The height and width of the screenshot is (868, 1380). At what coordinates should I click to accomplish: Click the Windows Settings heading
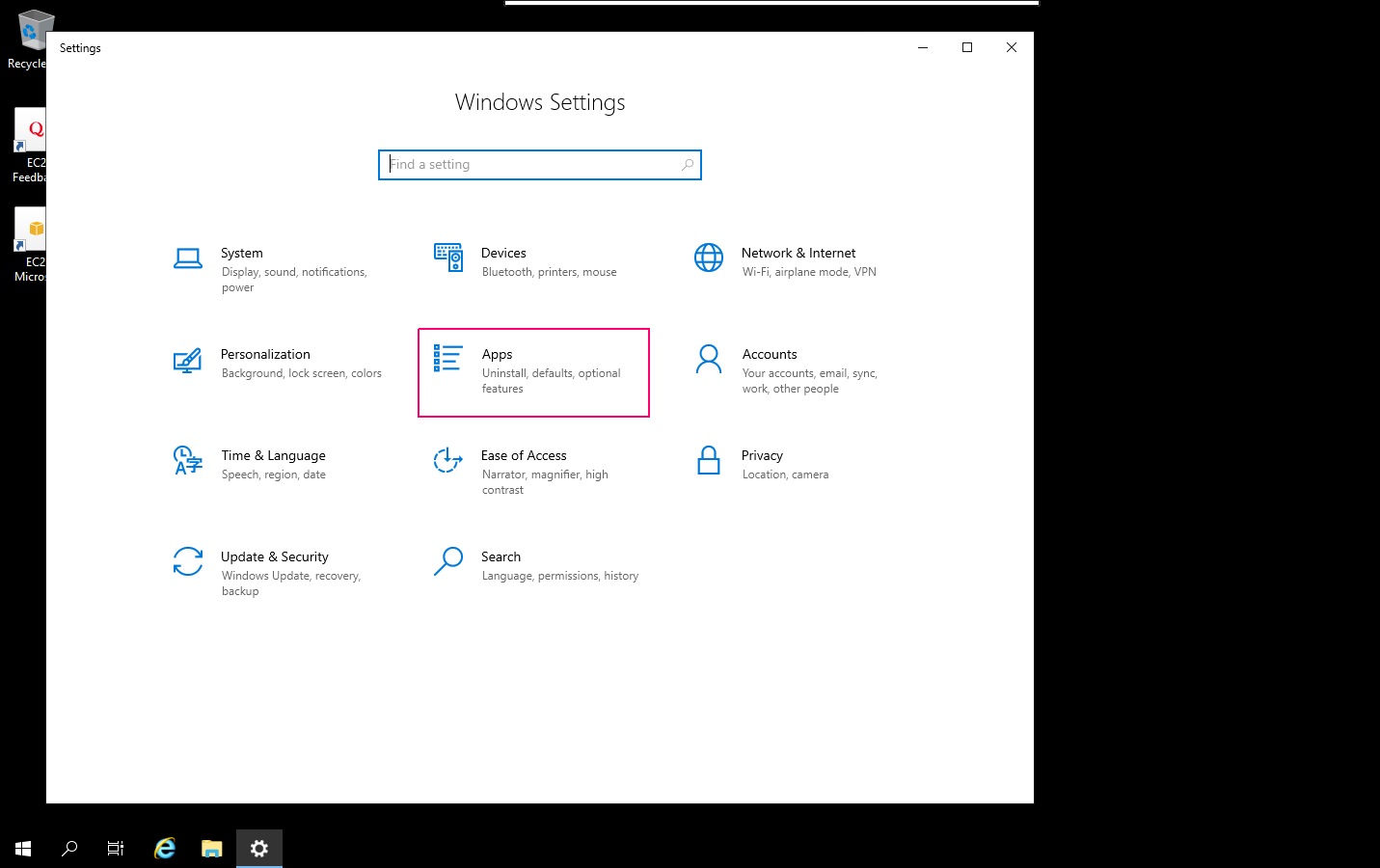[x=540, y=102]
